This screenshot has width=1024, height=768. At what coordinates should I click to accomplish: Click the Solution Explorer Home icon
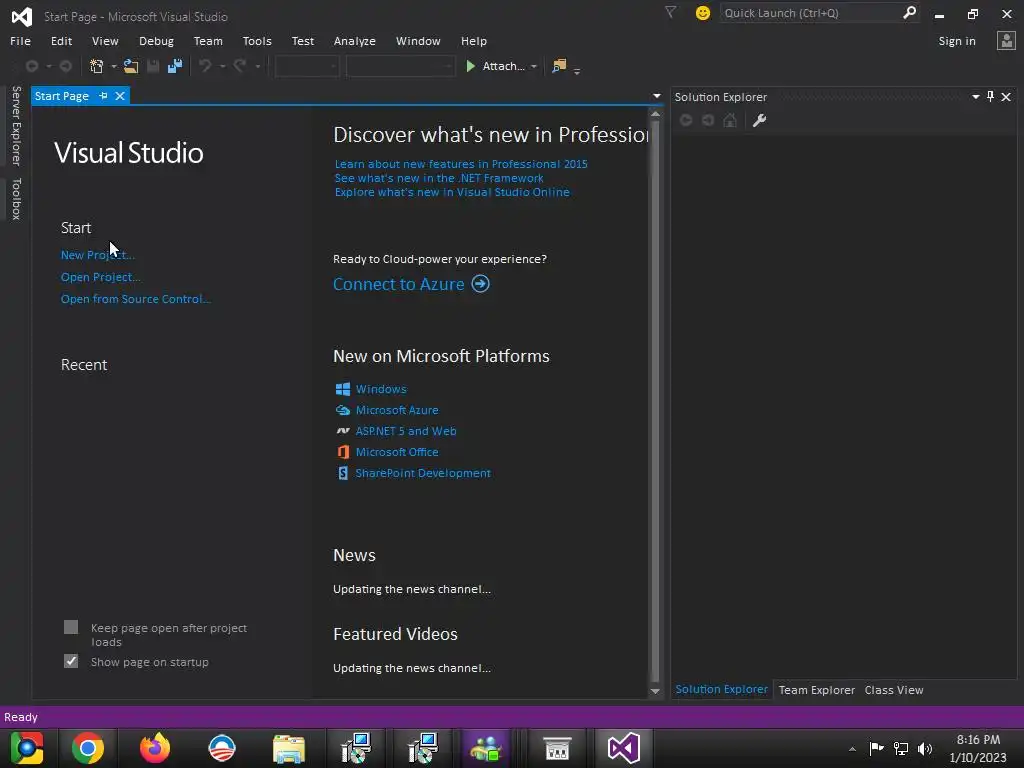click(730, 120)
